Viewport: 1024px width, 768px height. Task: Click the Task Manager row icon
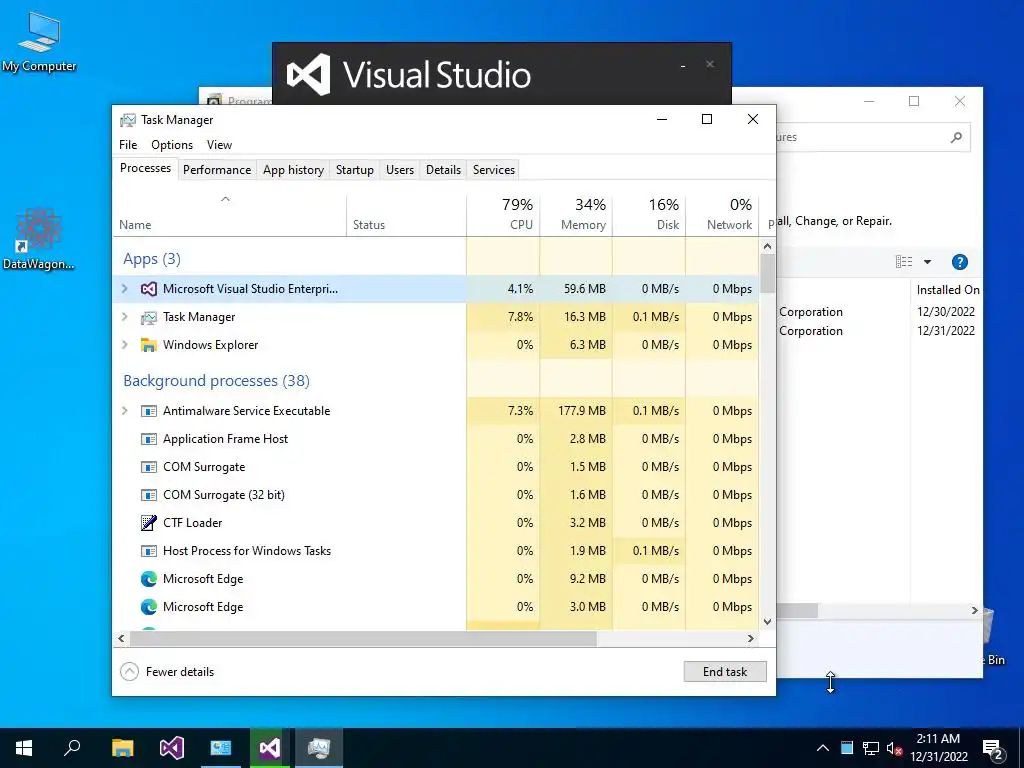pyautogui.click(x=149, y=317)
